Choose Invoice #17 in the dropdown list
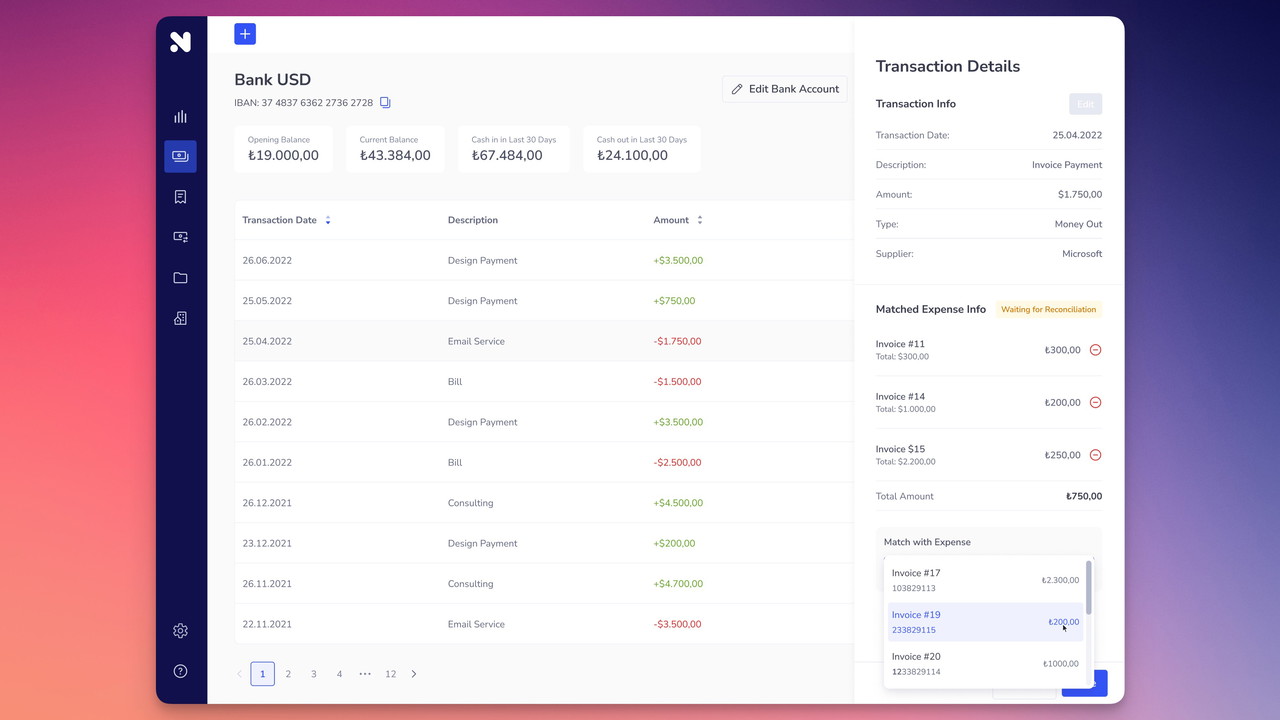The image size is (1280, 720). tap(984, 580)
